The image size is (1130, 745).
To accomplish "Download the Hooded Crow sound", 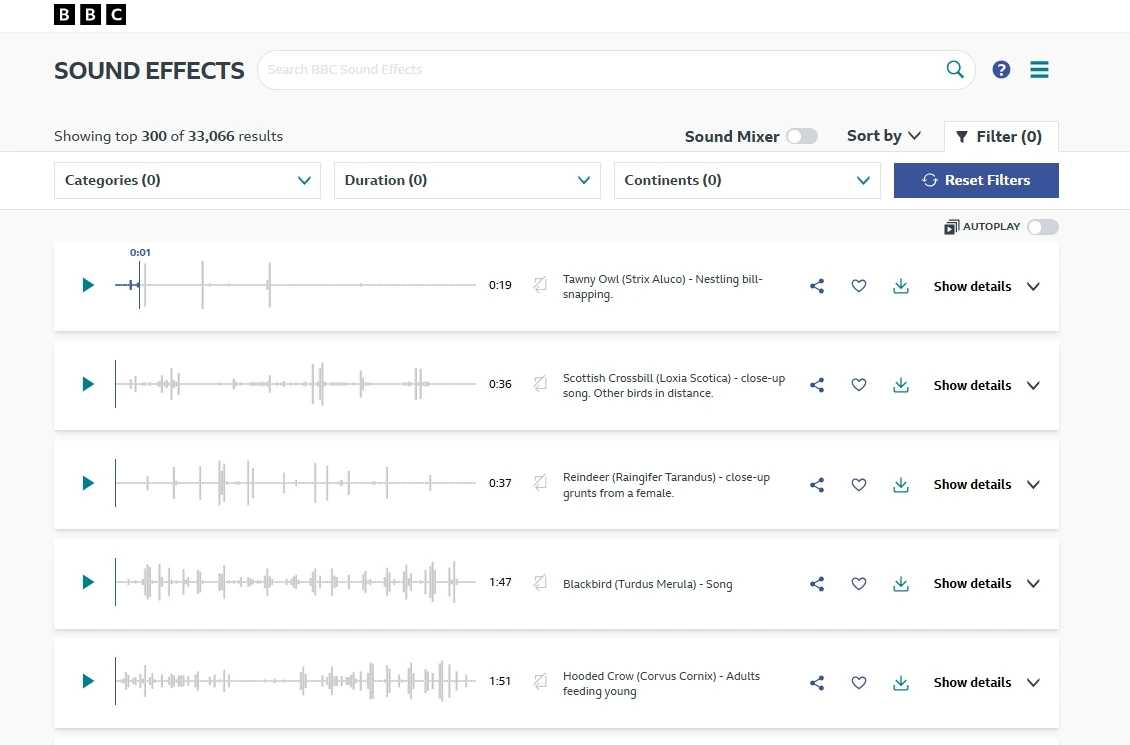I will coord(901,682).
